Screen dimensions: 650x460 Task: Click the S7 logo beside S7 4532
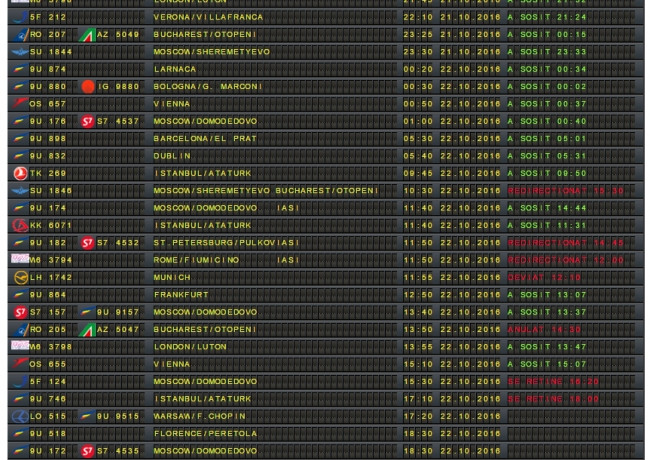[88, 243]
